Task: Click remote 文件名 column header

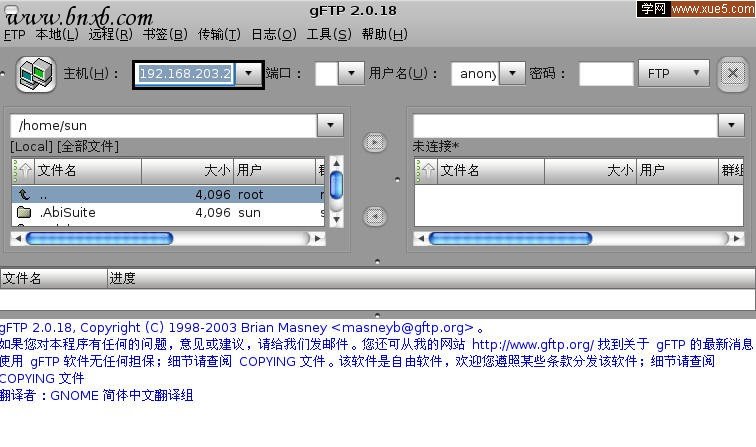Action: click(x=491, y=170)
